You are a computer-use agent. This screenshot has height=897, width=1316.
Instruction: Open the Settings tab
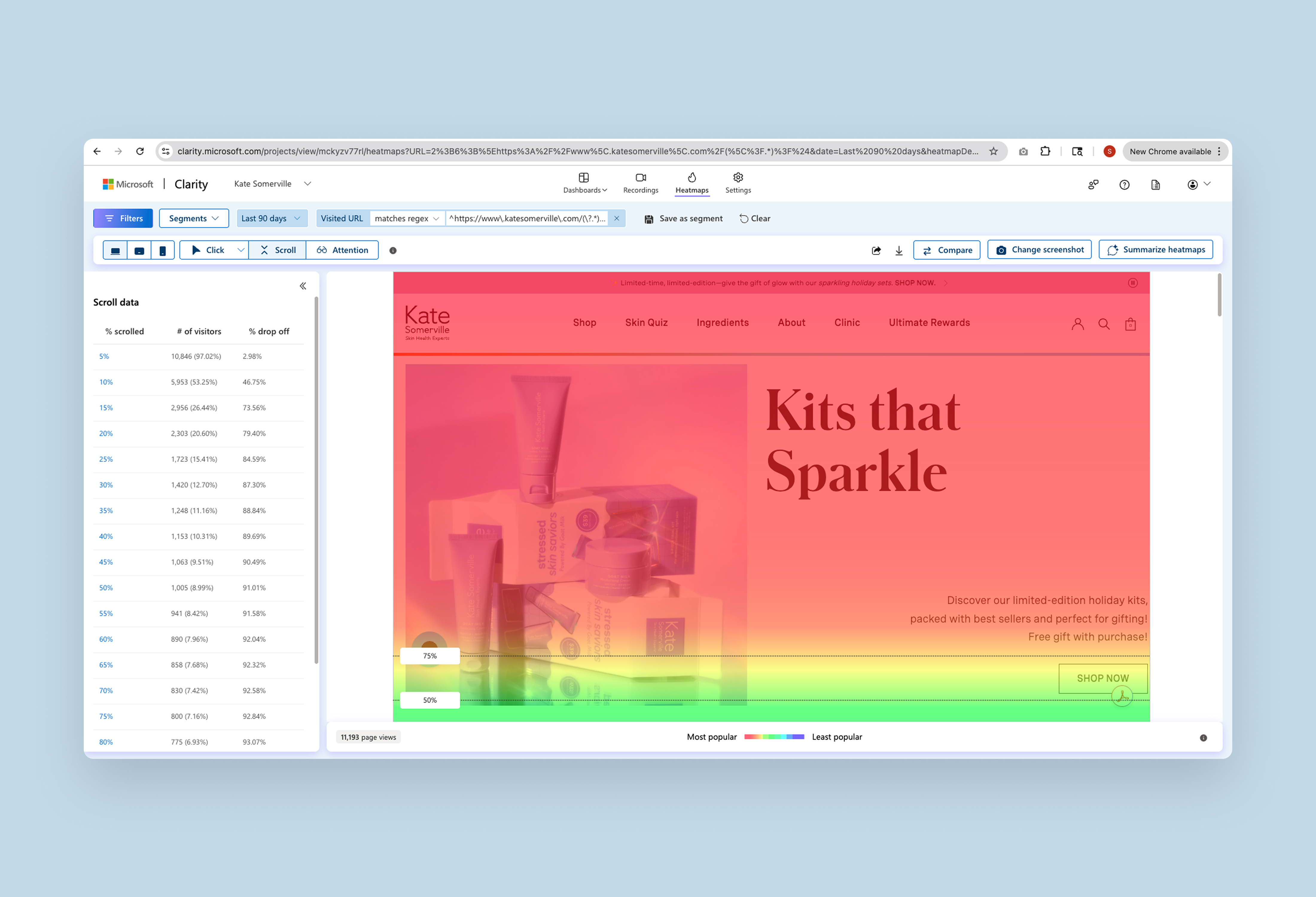tap(738, 183)
